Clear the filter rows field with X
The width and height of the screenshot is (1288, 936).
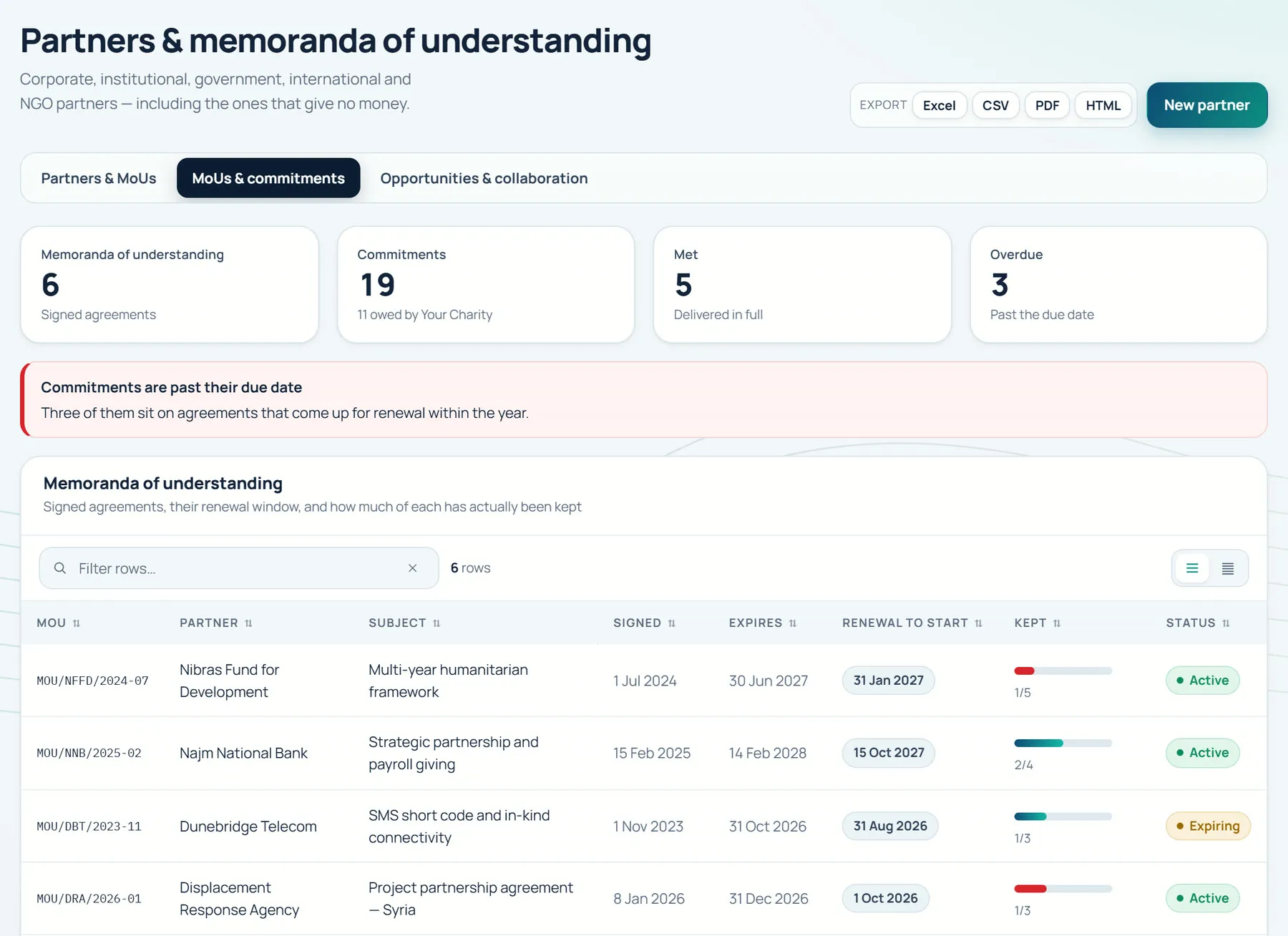point(413,568)
